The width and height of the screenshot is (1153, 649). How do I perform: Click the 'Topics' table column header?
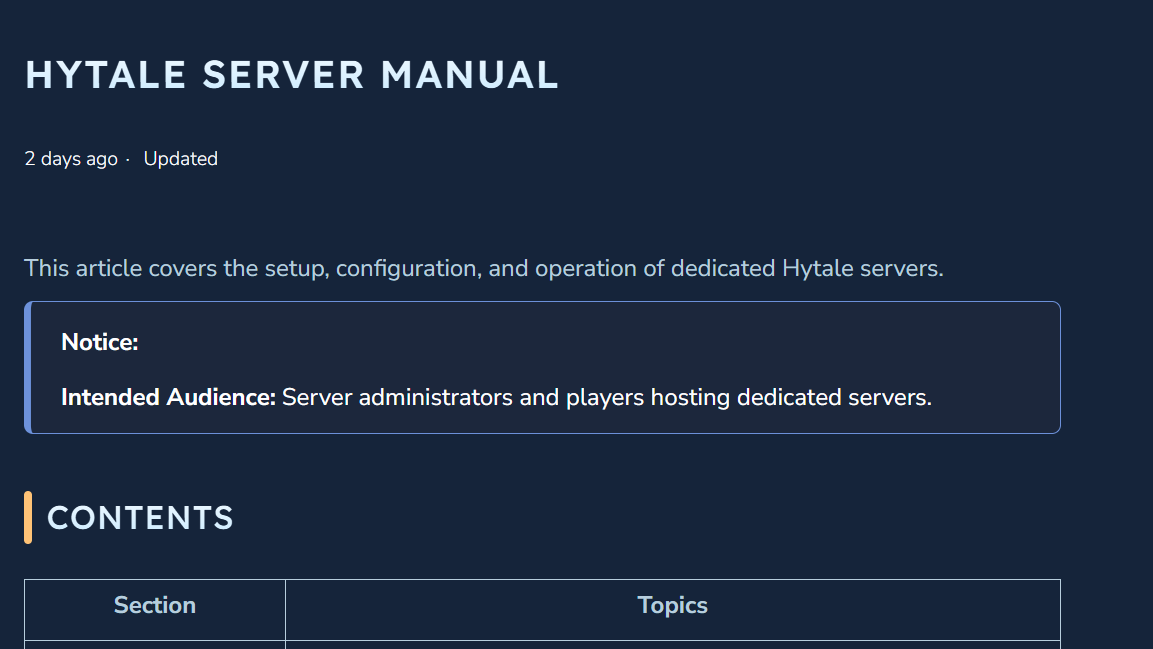[x=672, y=606]
